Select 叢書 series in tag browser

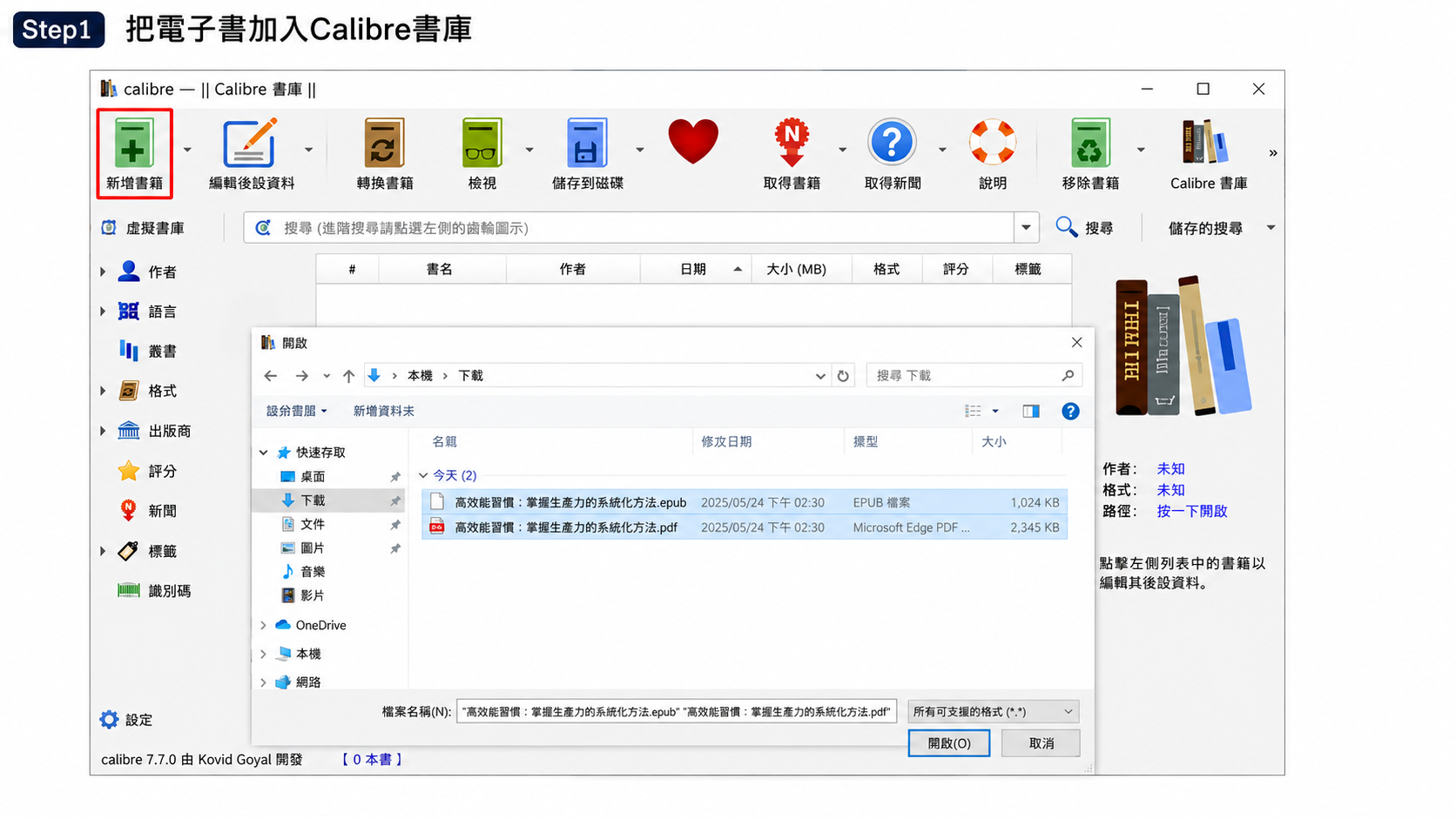pyautogui.click(x=148, y=351)
